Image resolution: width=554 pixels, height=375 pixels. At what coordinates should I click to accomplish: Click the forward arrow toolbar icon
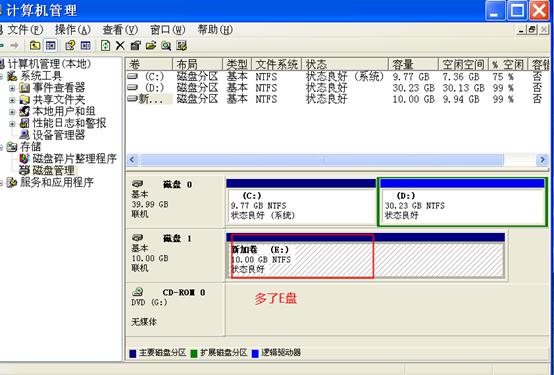click(14, 45)
